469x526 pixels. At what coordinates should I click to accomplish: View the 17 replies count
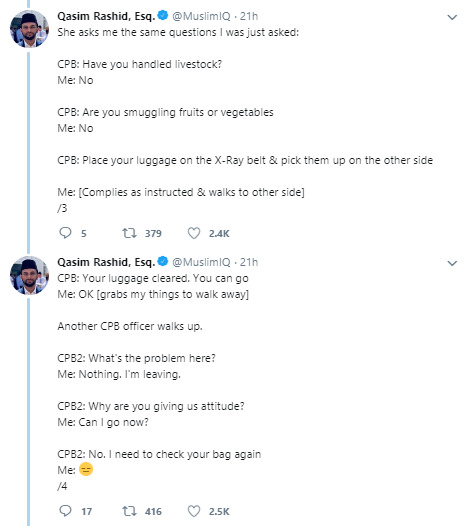click(87, 512)
